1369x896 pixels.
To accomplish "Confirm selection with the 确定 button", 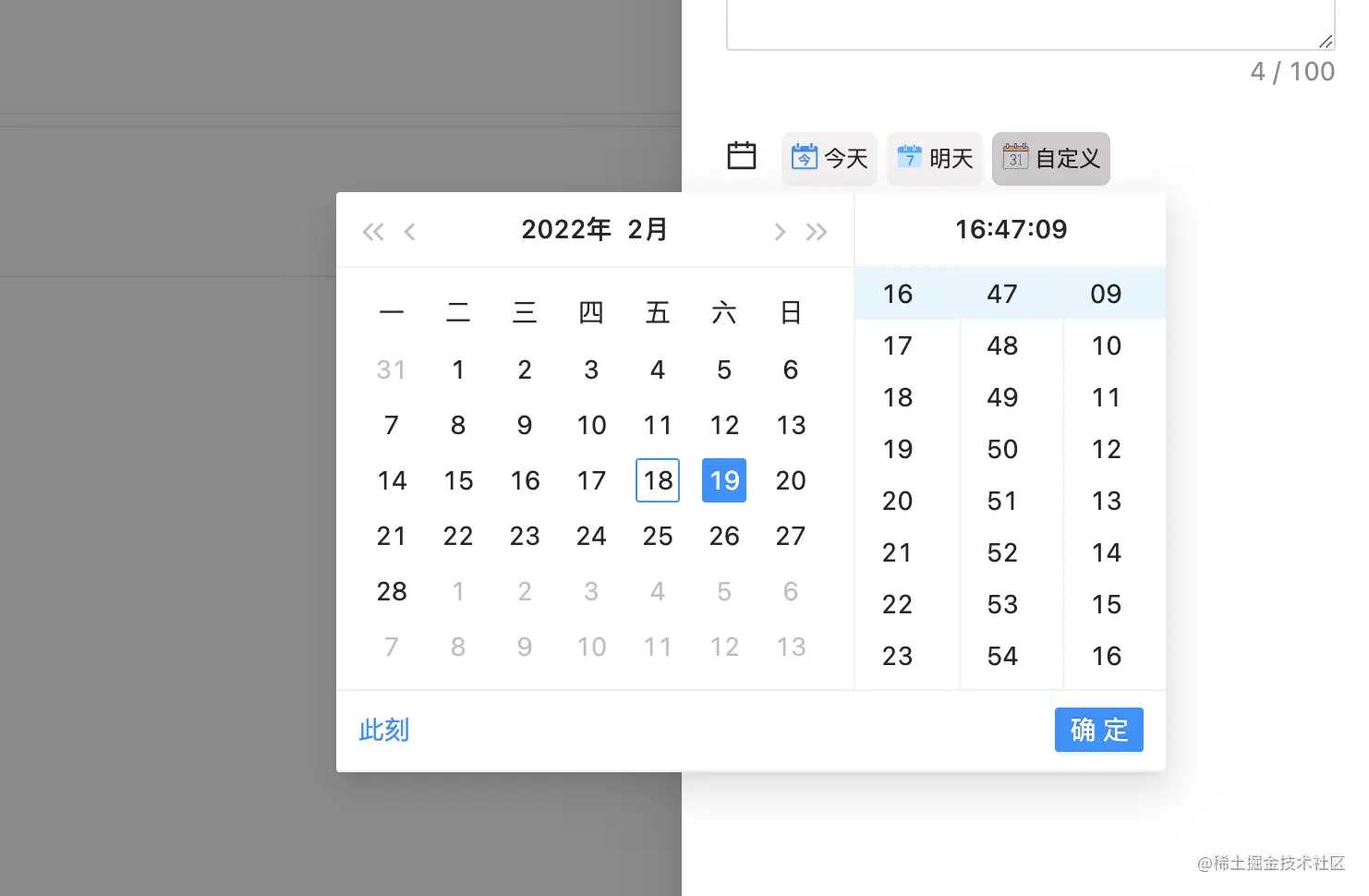I will tap(1099, 730).
